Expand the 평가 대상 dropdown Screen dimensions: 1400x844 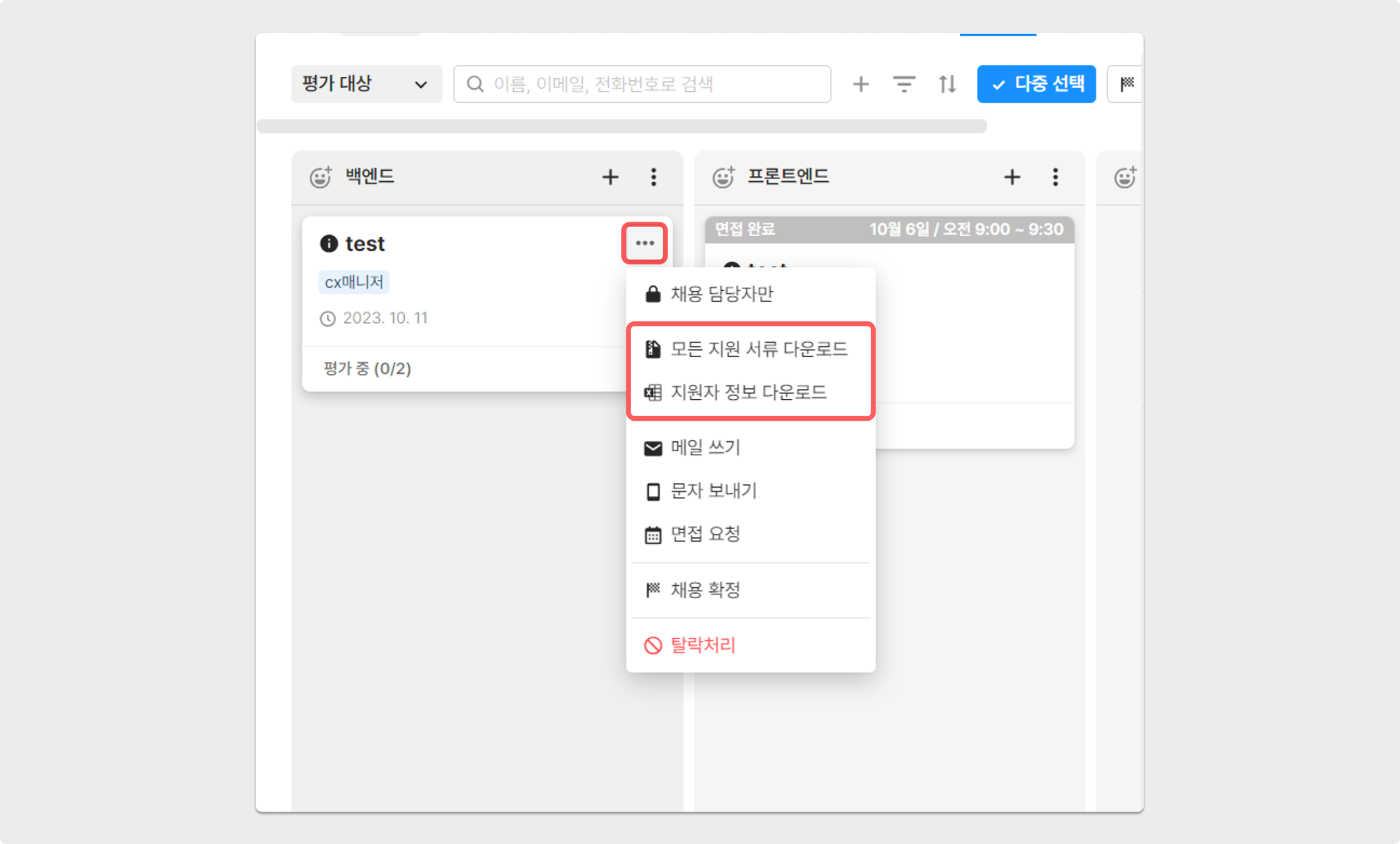[x=366, y=84]
